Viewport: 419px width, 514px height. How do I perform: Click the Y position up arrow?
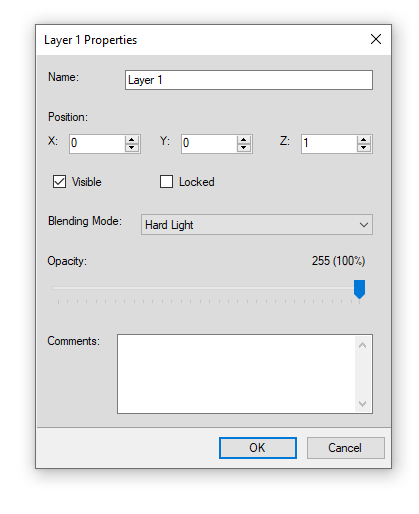[244, 140]
